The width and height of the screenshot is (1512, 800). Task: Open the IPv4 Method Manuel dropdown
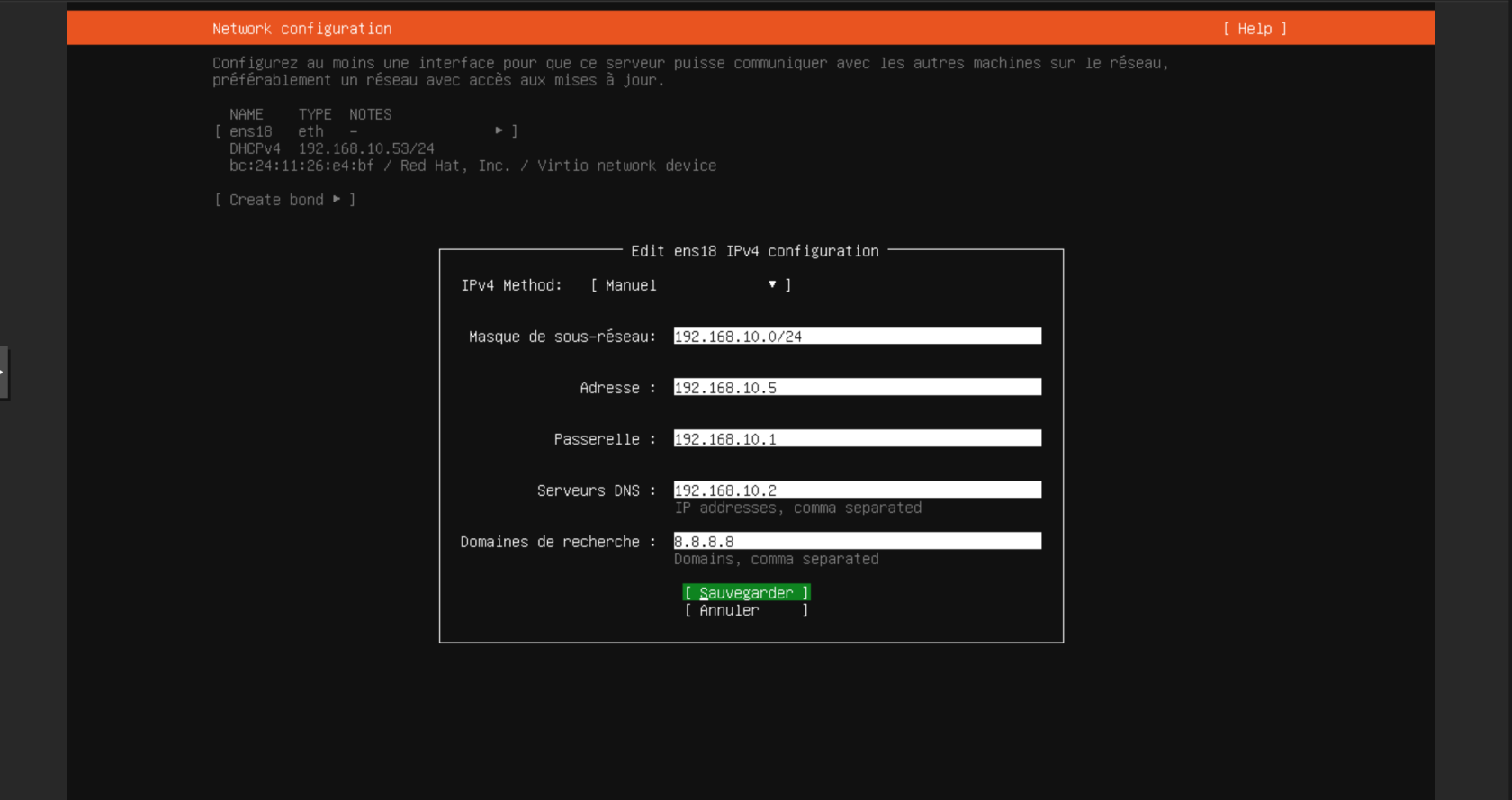coord(689,285)
